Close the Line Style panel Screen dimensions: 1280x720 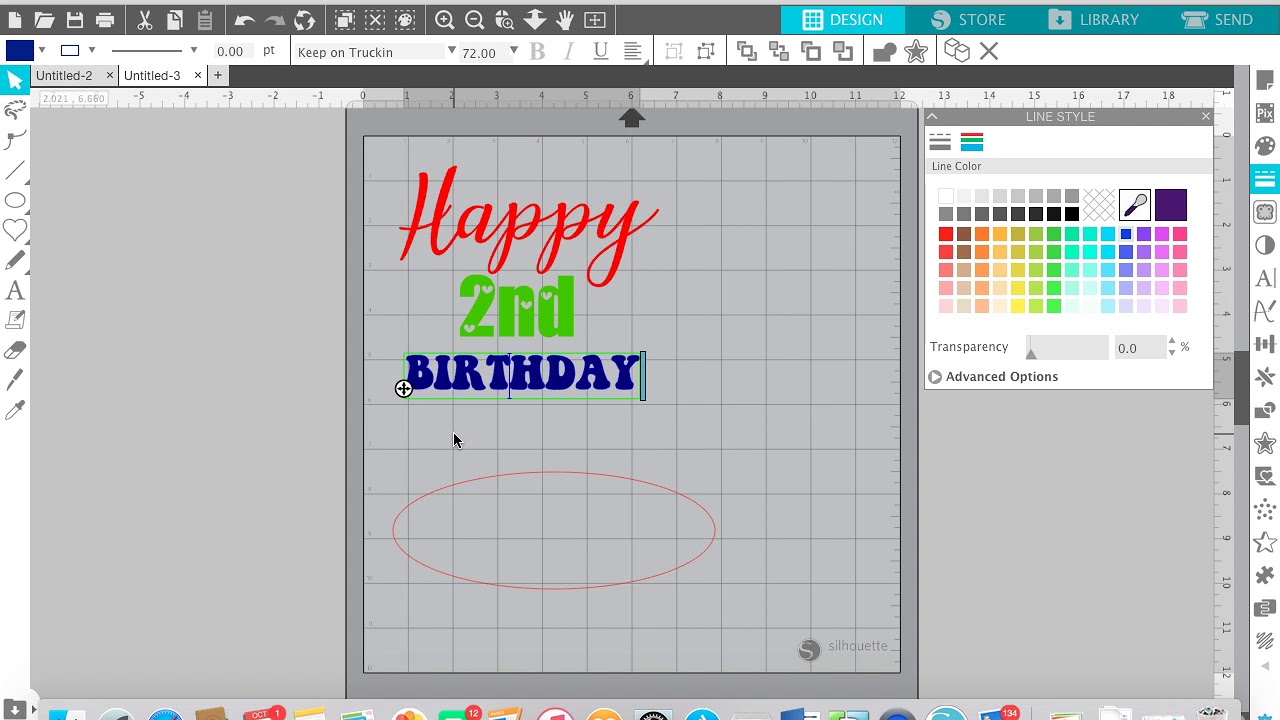tap(1205, 117)
